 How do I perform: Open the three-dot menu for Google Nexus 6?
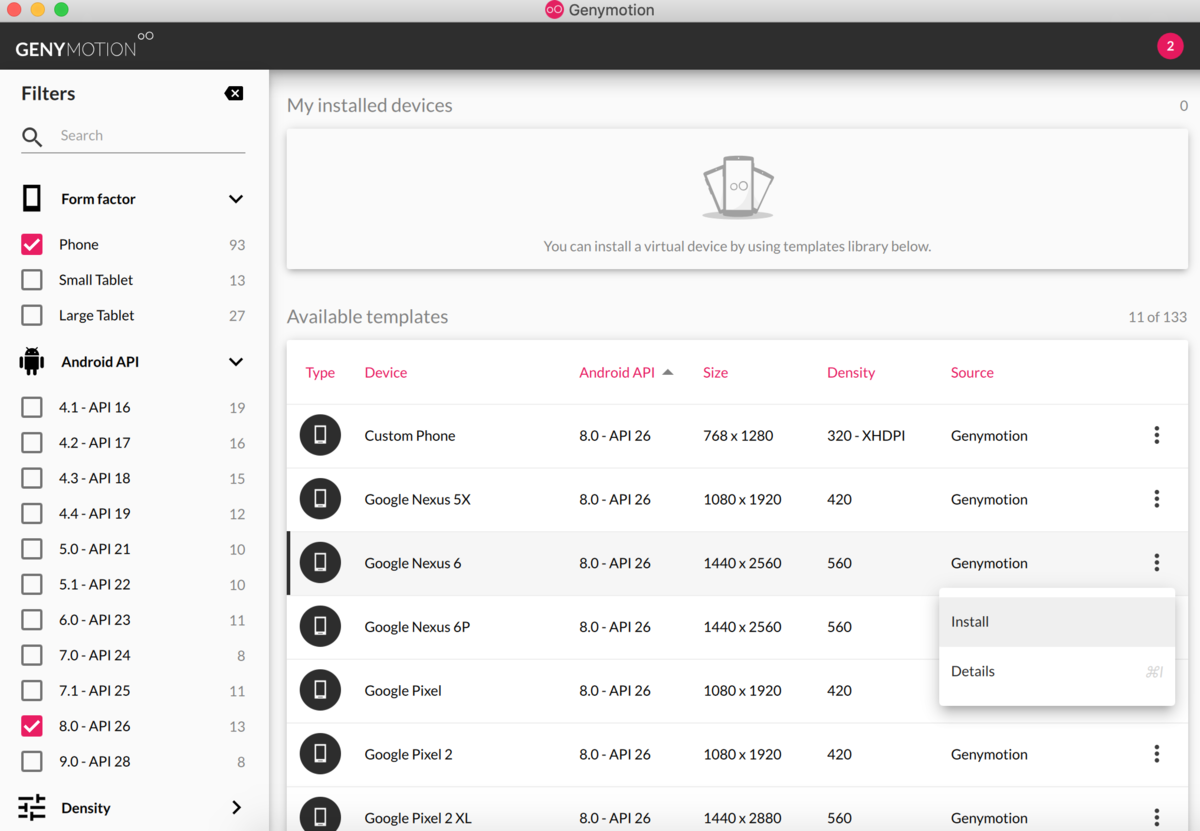pos(1157,563)
